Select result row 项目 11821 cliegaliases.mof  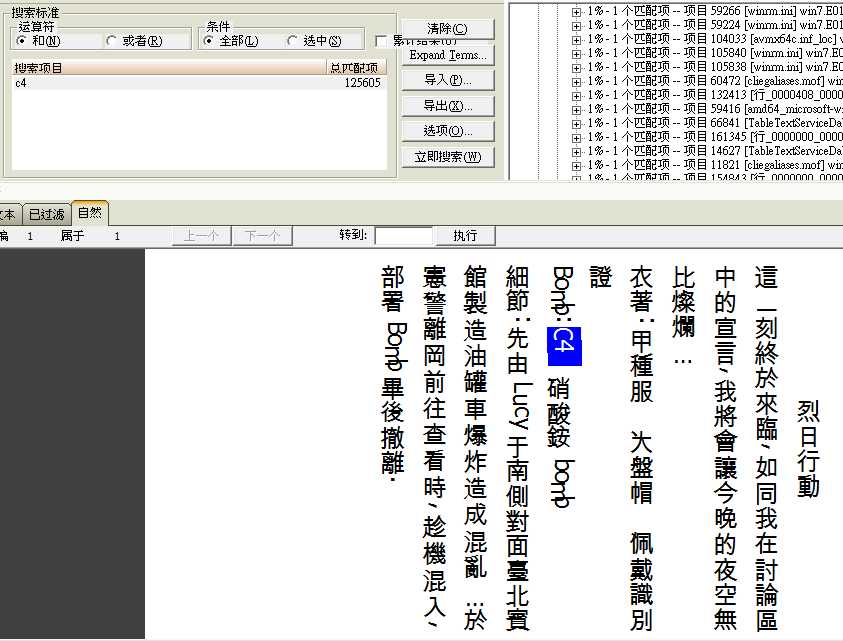pyautogui.click(x=715, y=165)
